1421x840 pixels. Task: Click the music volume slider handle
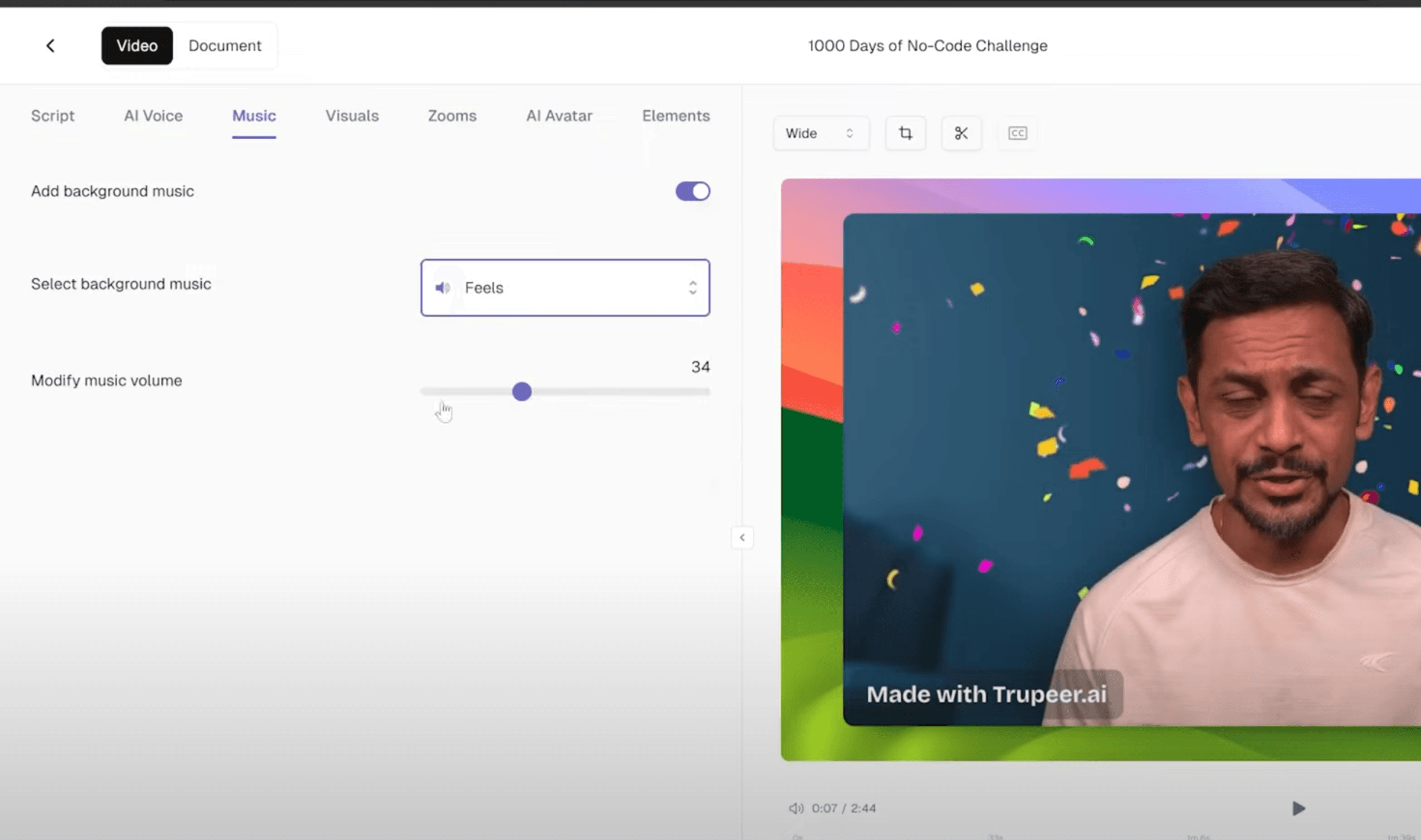(x=521, y=392)
